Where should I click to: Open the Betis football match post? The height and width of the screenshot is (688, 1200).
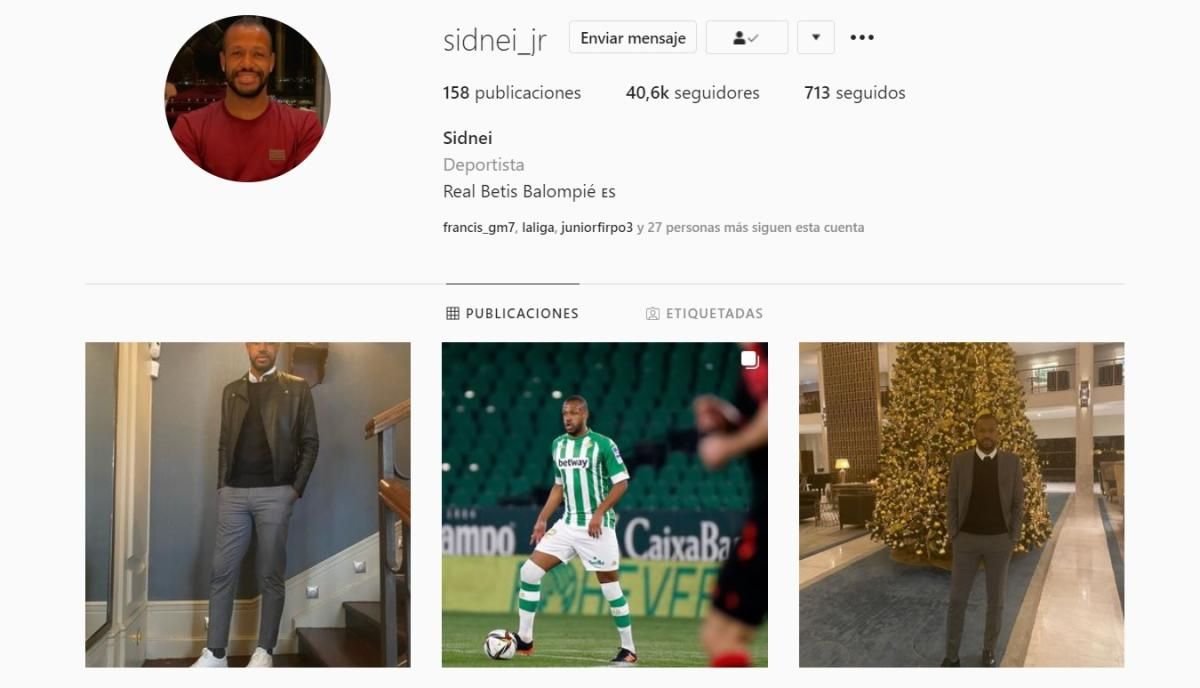(x=605, y=505)
